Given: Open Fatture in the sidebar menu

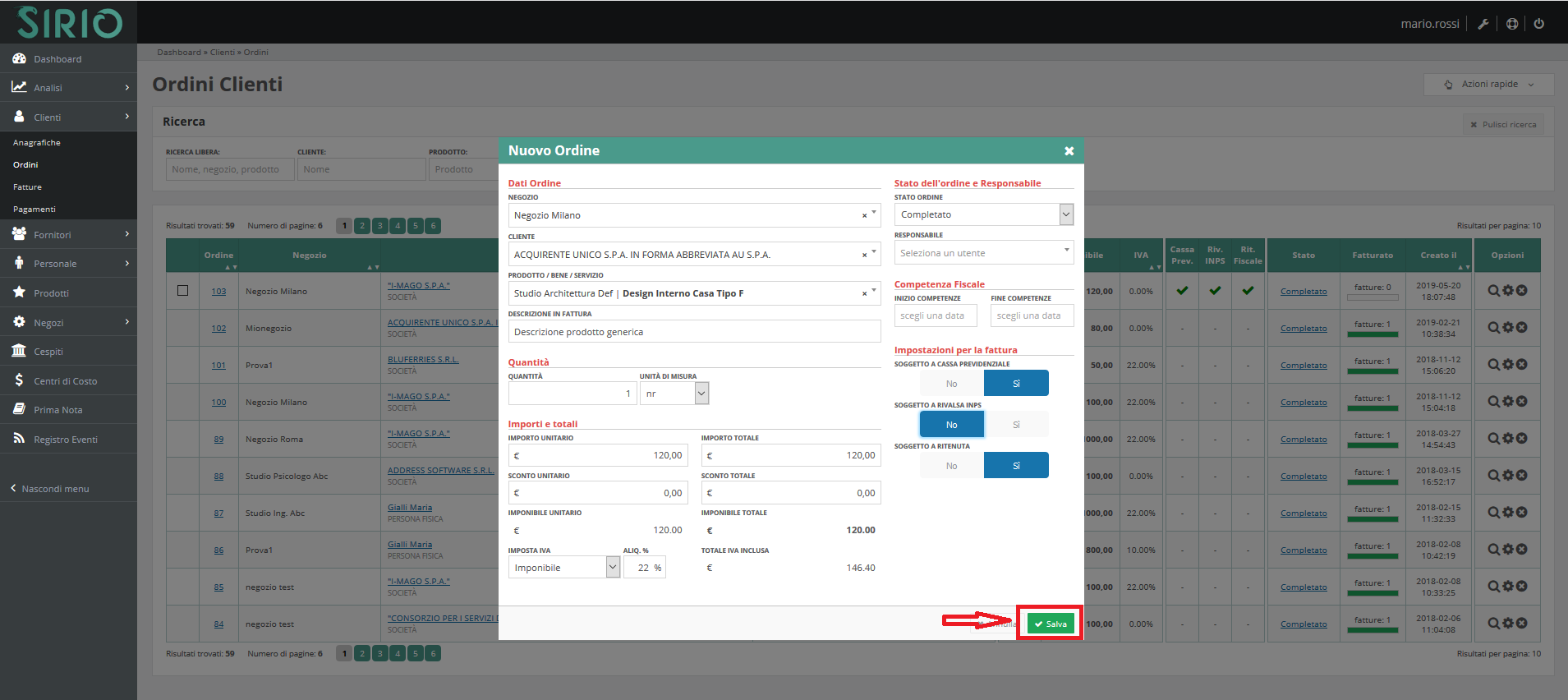Looking at the screenshot, I should [27, 187].
